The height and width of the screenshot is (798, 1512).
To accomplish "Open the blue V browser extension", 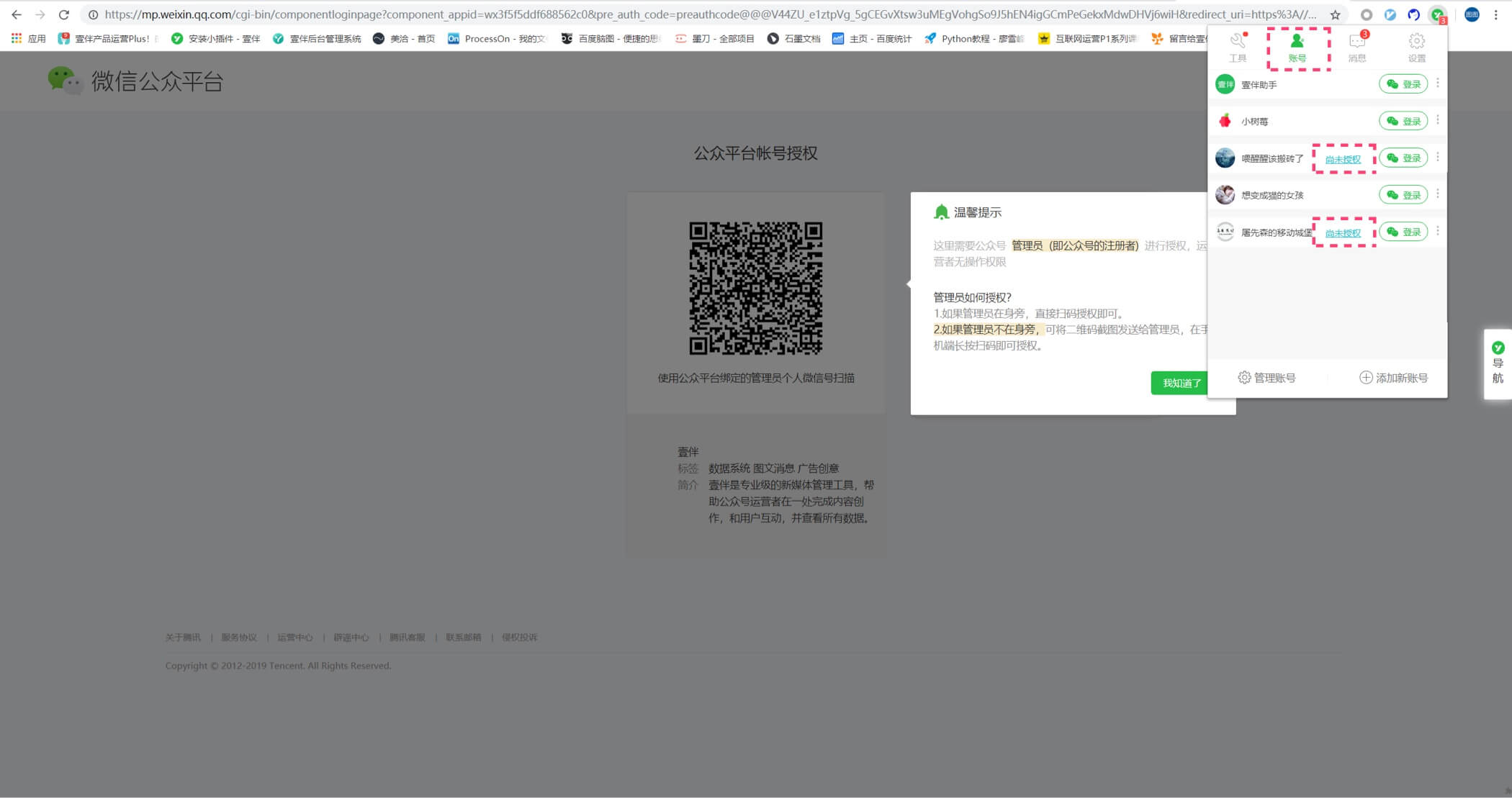I will tap(1390, 14).
